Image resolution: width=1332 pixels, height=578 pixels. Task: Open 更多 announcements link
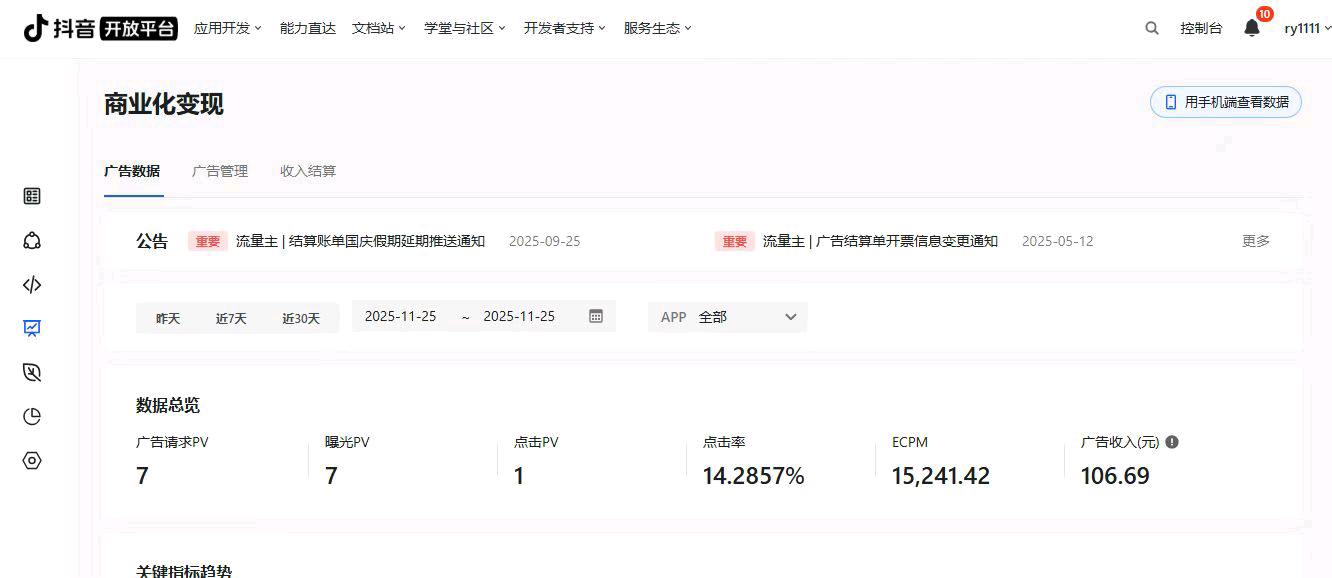1256,241
